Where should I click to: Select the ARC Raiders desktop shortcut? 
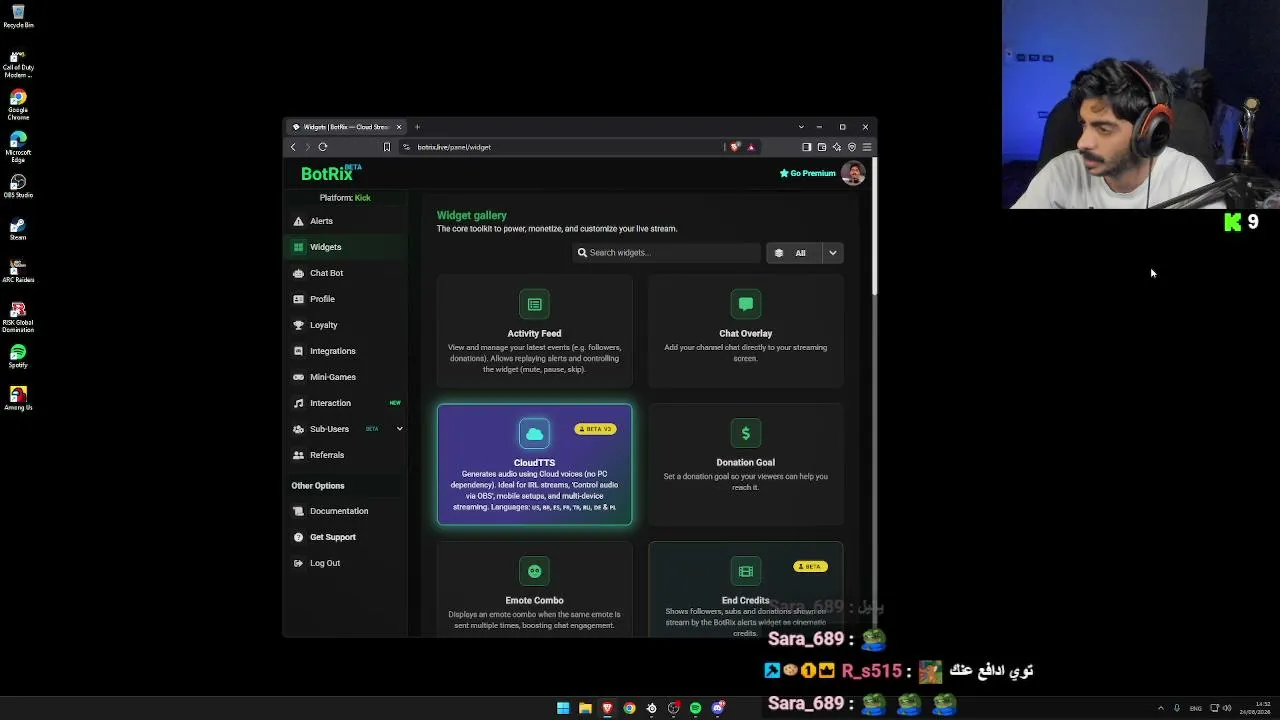pyautogui.click(x=18, y=271)
